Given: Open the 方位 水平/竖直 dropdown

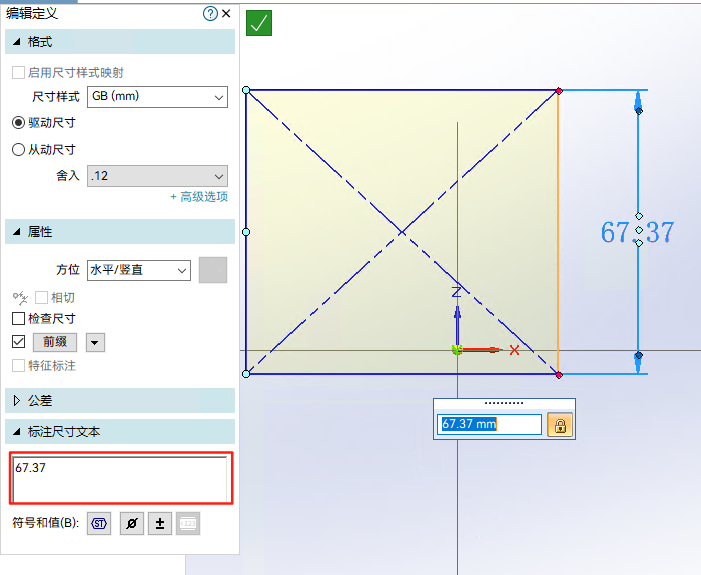Looking at the screenshot, I should click(138, 270).
